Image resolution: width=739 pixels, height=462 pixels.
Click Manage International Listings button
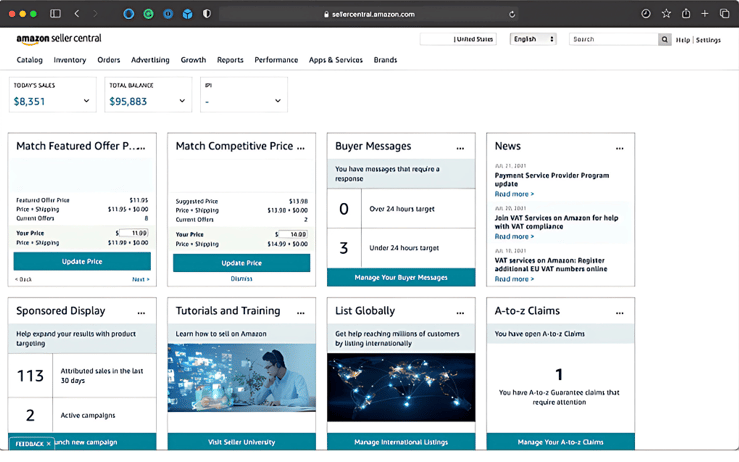pyautogui.click(x=401, y=442)
